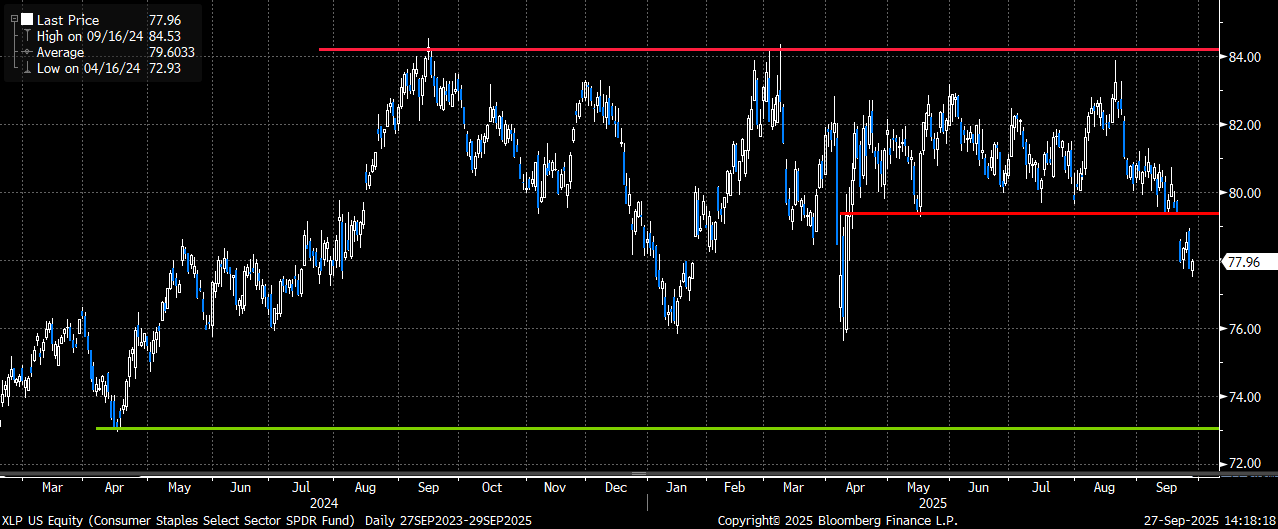Screen dimensions: 1278x529
Task: Click the 82.00 y-axis label
Action: 1244,125
